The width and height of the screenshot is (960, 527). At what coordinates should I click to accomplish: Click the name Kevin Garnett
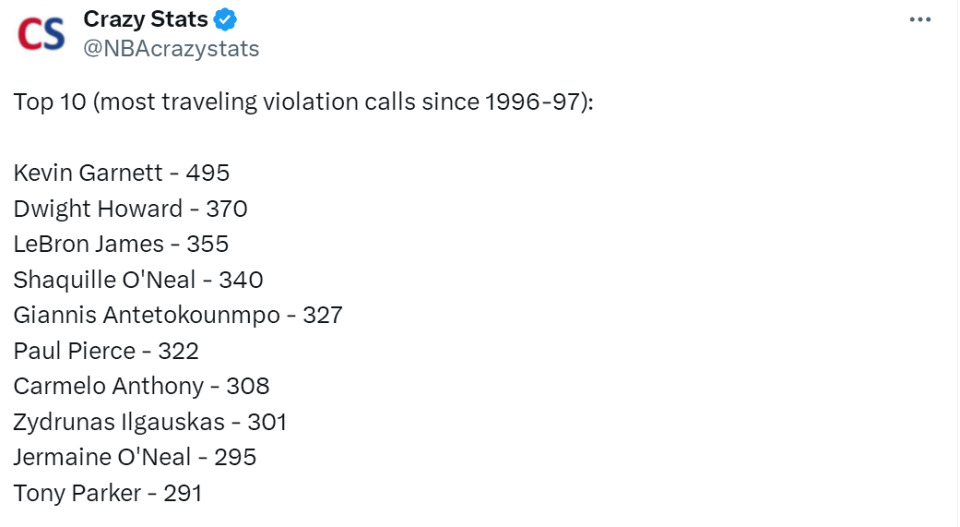pyautogui.click(x=87, y=173)
